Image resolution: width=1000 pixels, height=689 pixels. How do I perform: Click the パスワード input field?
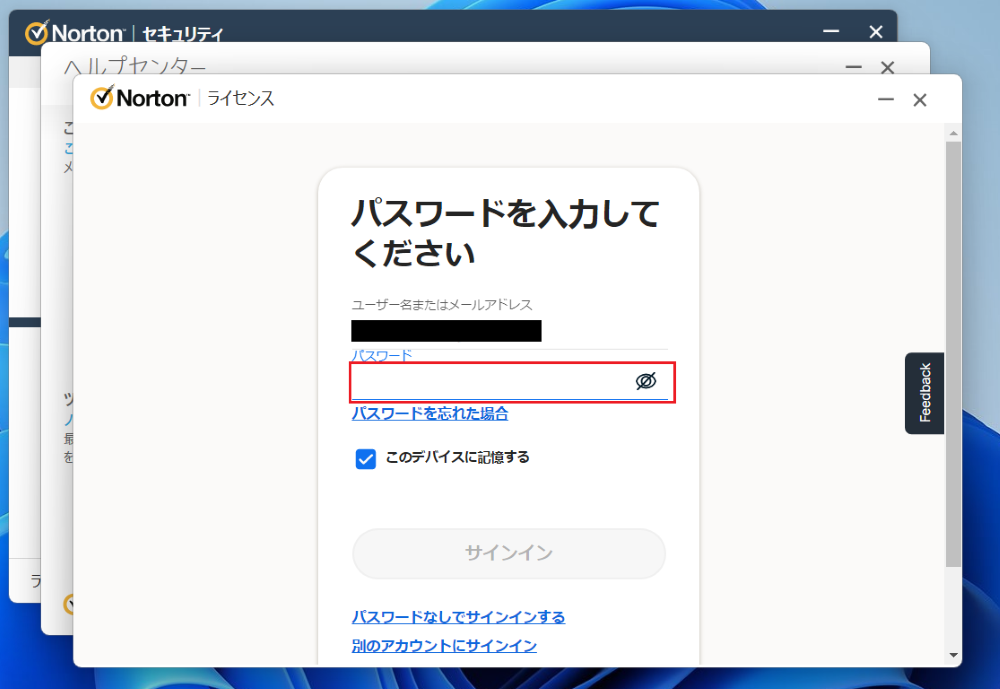pyautogui.click(x=510, y=382)
